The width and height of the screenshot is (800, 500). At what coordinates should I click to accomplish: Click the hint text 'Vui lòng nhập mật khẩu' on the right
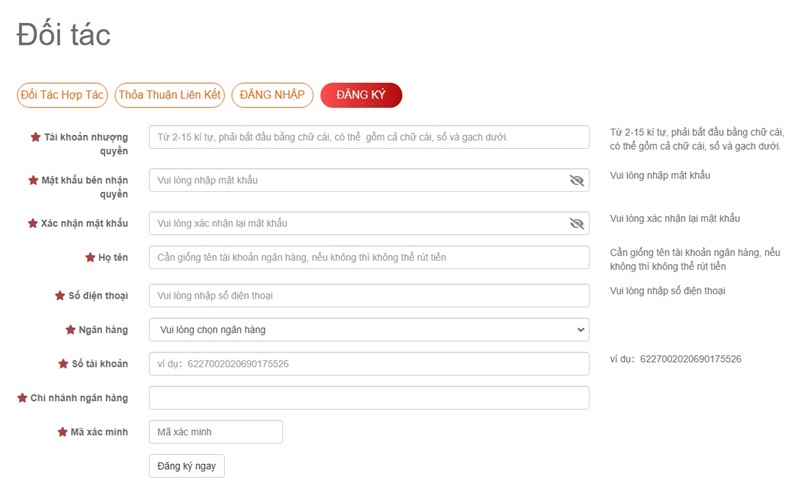tap(660, 176)
